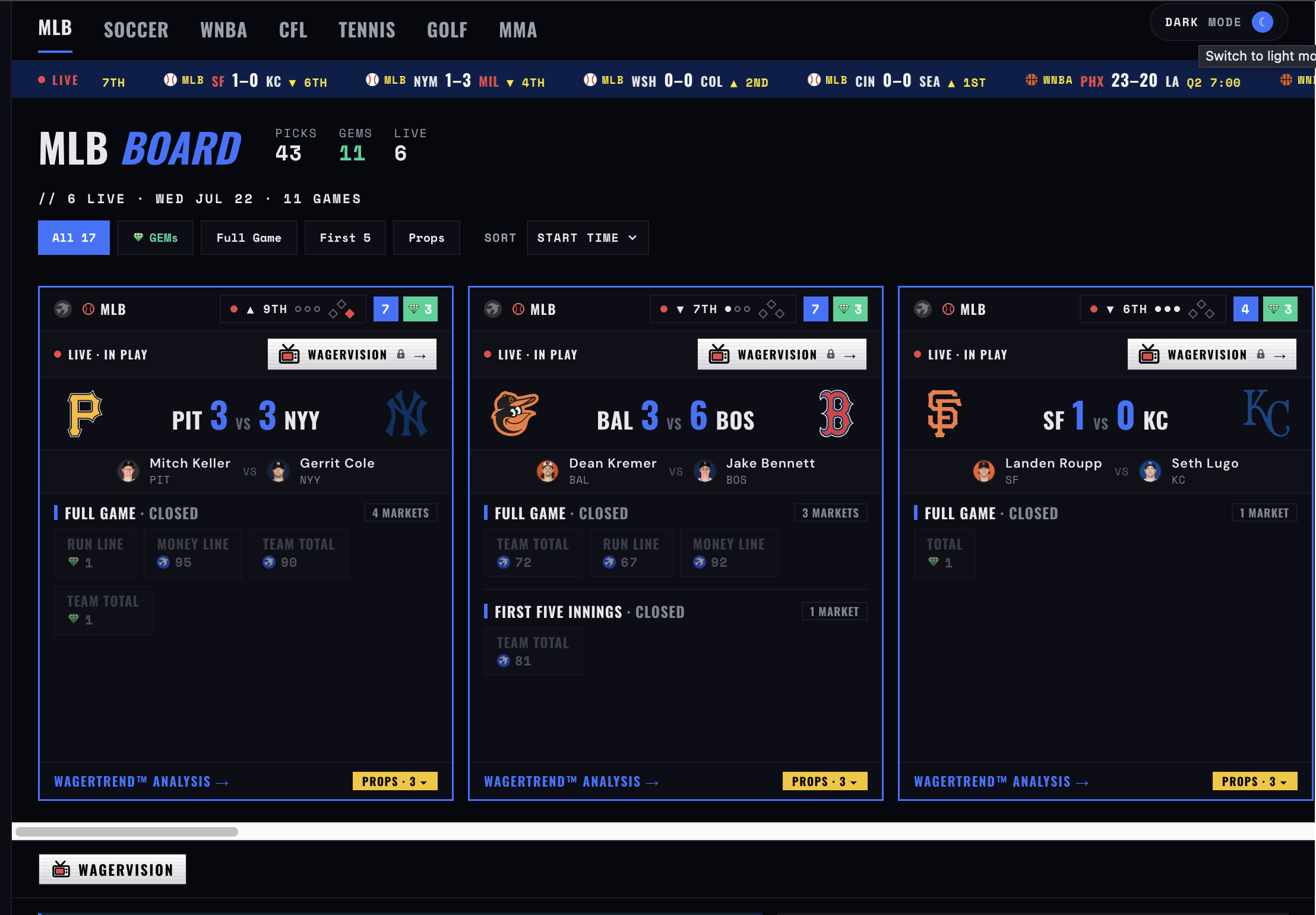Switch to the Soccer tab
This screenshot has height=915, width=1316.
(136, 30)
